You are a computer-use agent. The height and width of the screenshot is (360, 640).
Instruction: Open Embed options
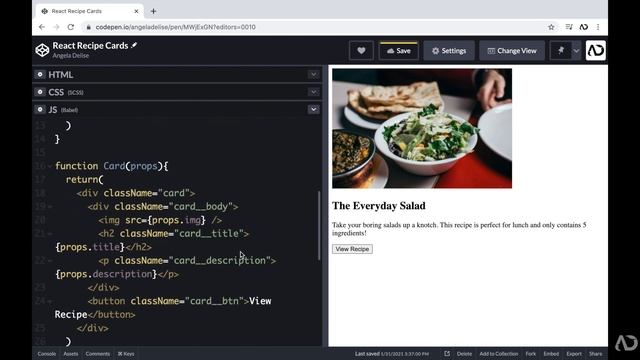click(x=551, y=354)
